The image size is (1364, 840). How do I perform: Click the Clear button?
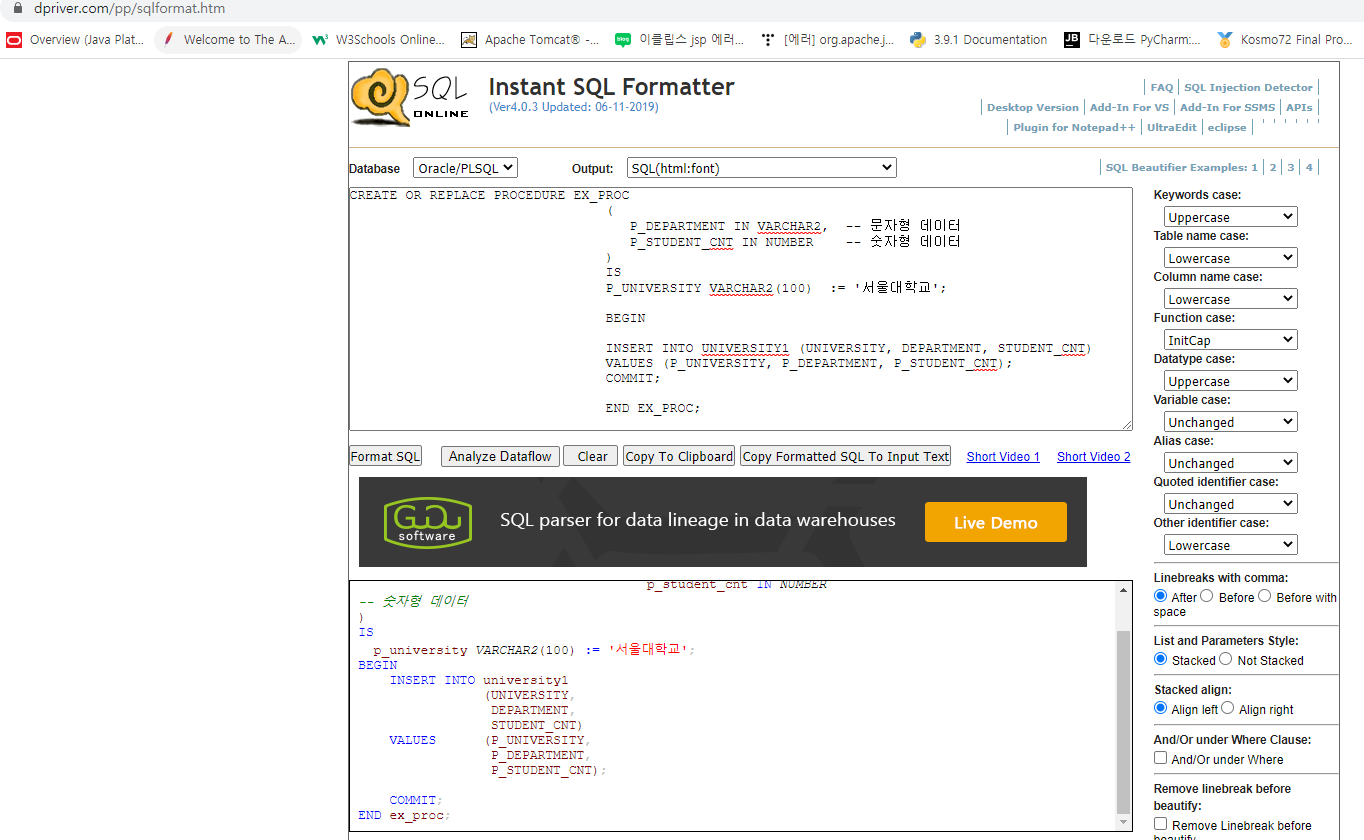pyautogui.click(x=591, y=456)
